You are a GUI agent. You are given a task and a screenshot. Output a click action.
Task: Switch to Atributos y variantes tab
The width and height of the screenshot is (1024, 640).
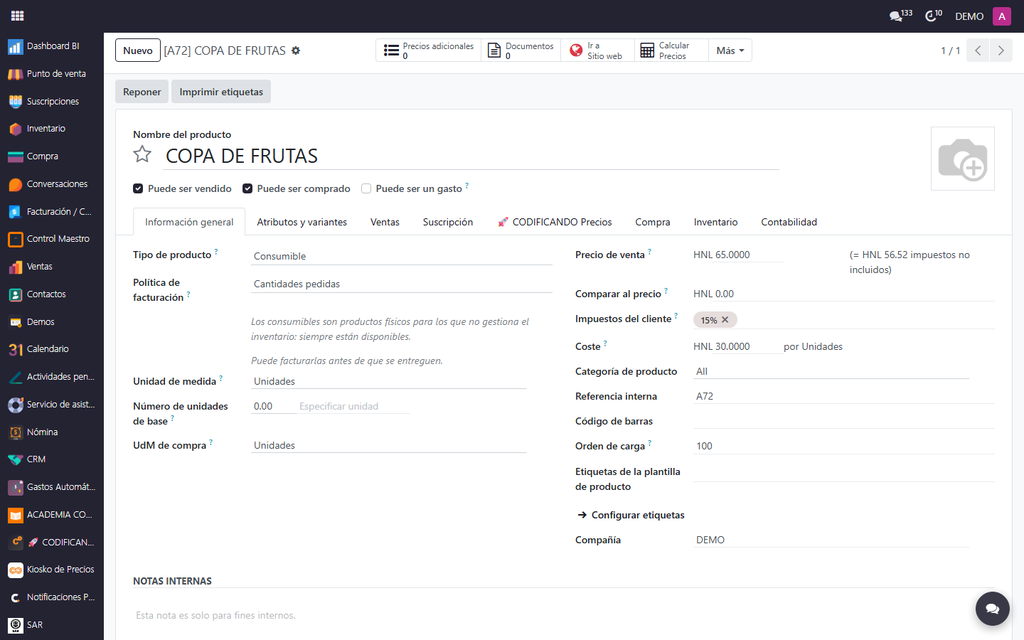point(302,222)
